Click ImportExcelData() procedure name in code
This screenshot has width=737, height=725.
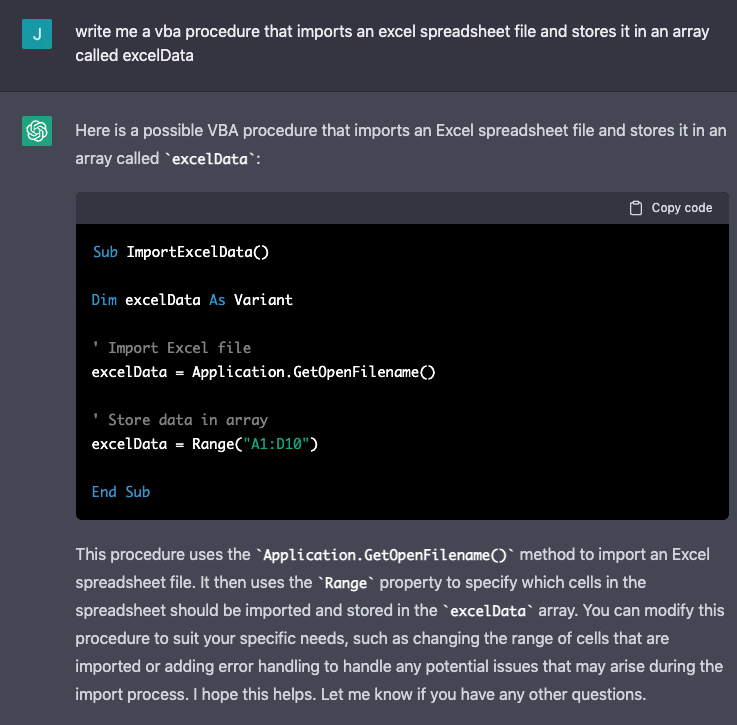point(197,252)
